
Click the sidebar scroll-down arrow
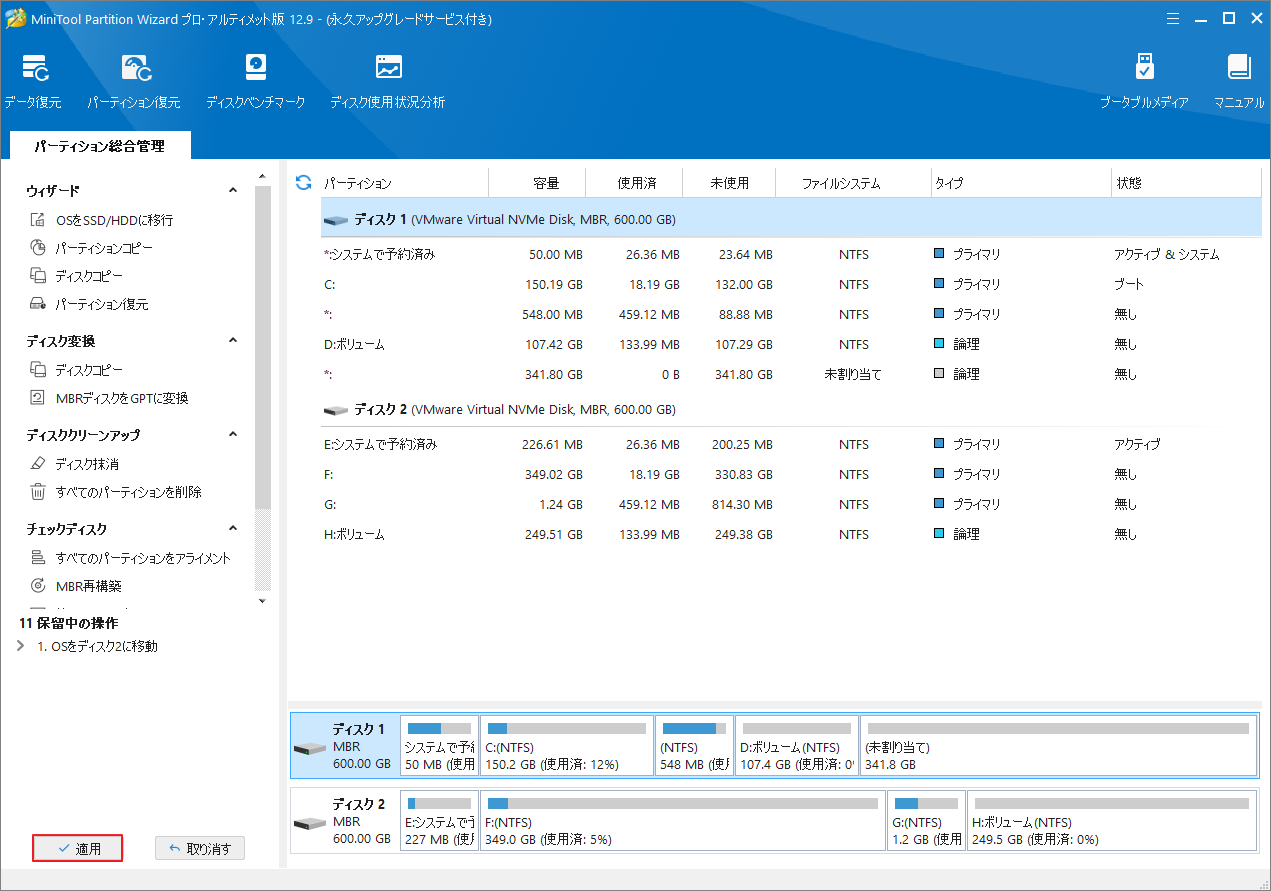tap(263, 601)
